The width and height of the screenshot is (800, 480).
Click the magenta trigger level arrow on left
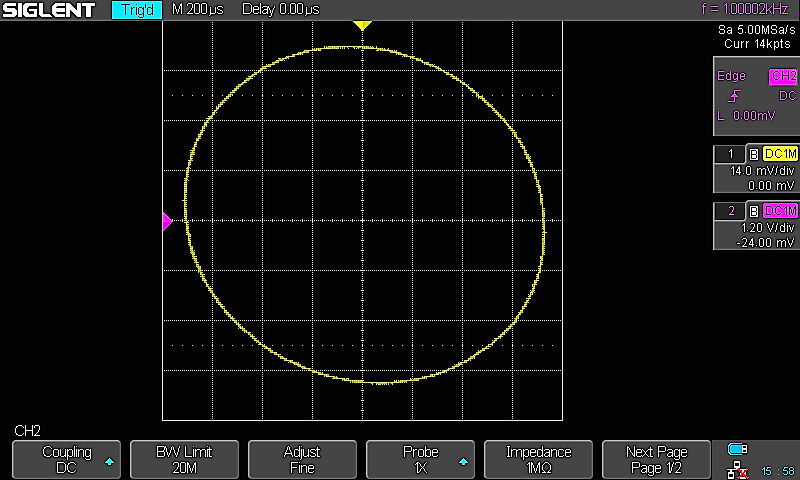click(x=168, y=222)
